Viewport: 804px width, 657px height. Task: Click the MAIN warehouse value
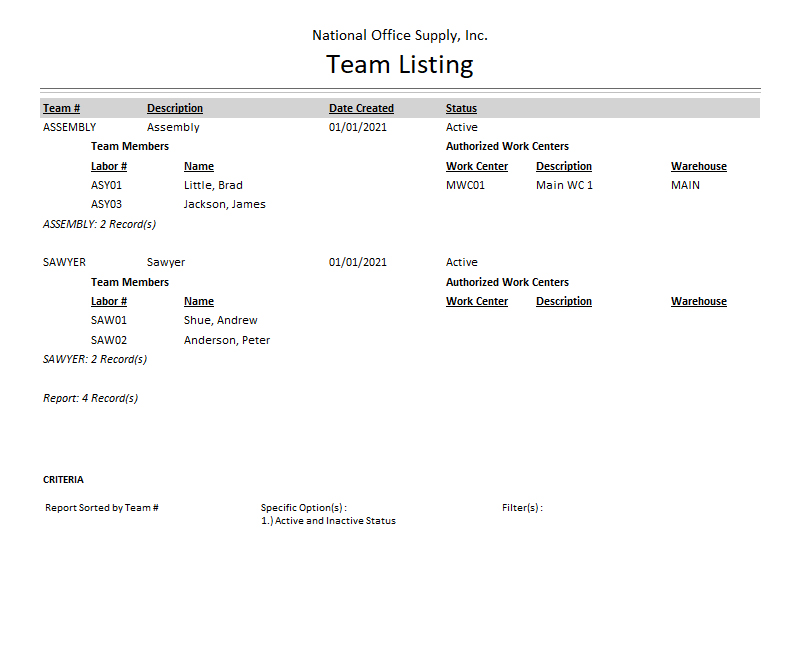685,185
